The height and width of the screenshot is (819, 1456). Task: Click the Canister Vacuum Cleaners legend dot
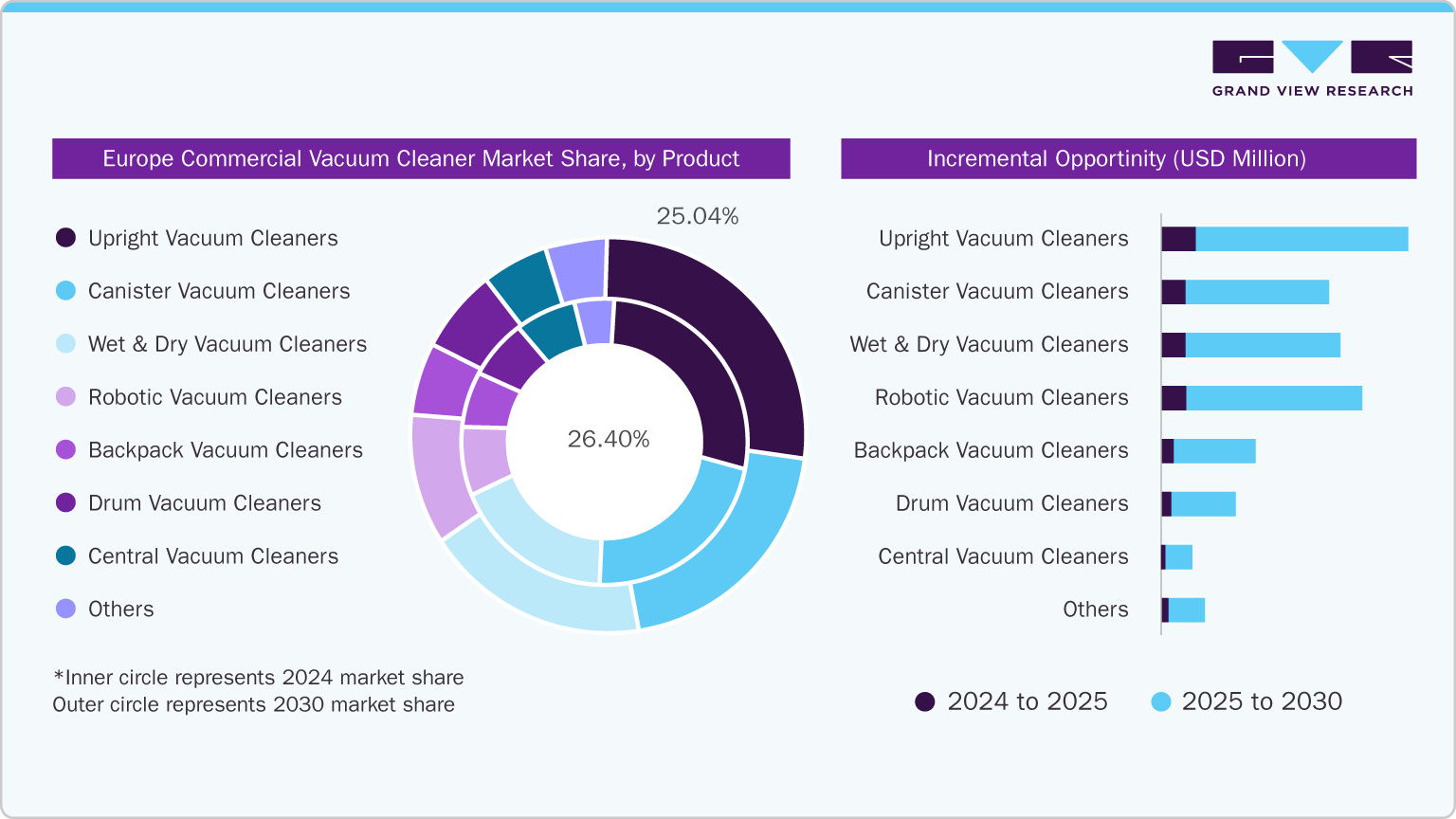click(65, 291)
